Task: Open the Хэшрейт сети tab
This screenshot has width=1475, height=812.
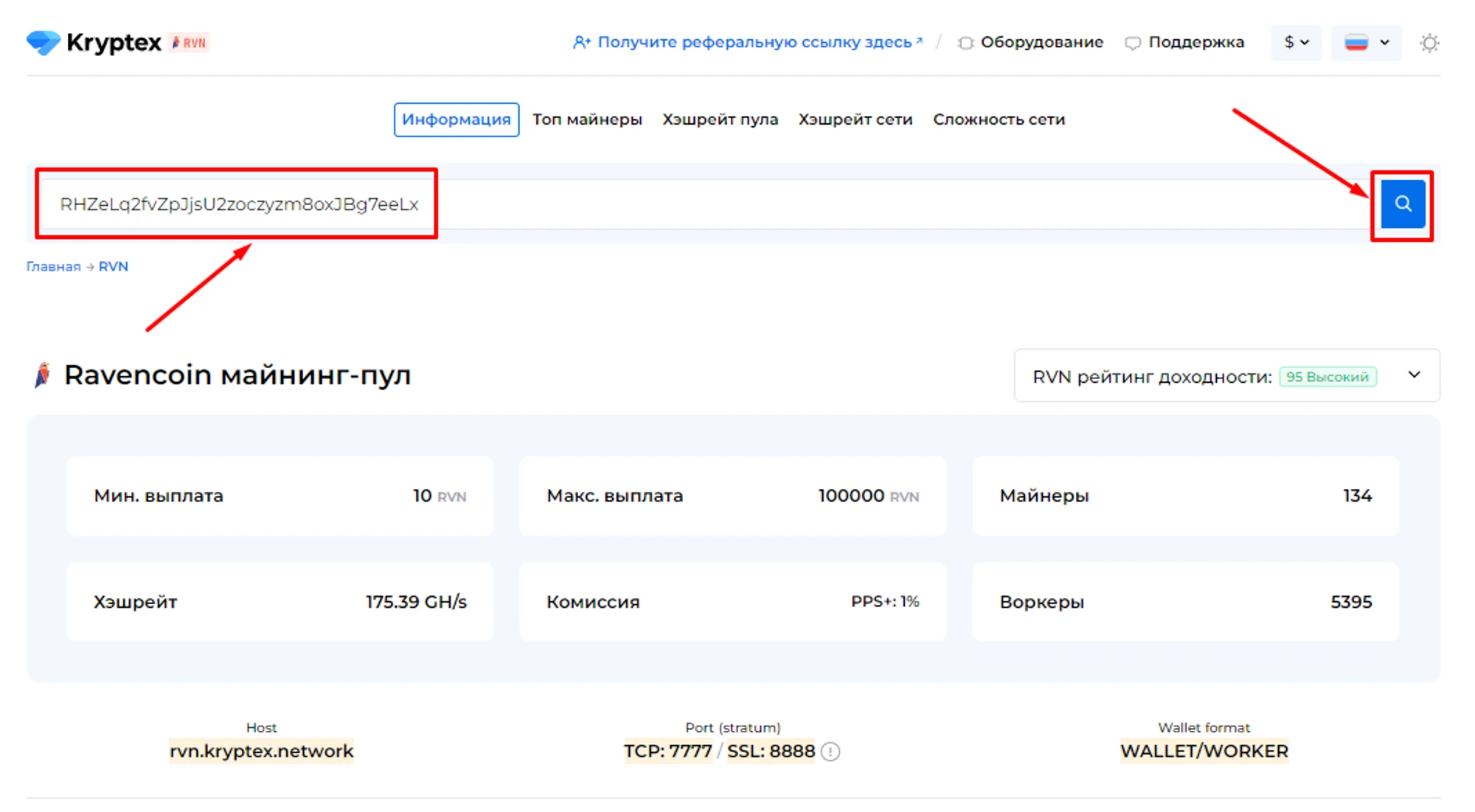Action: (x=855, y=119)
